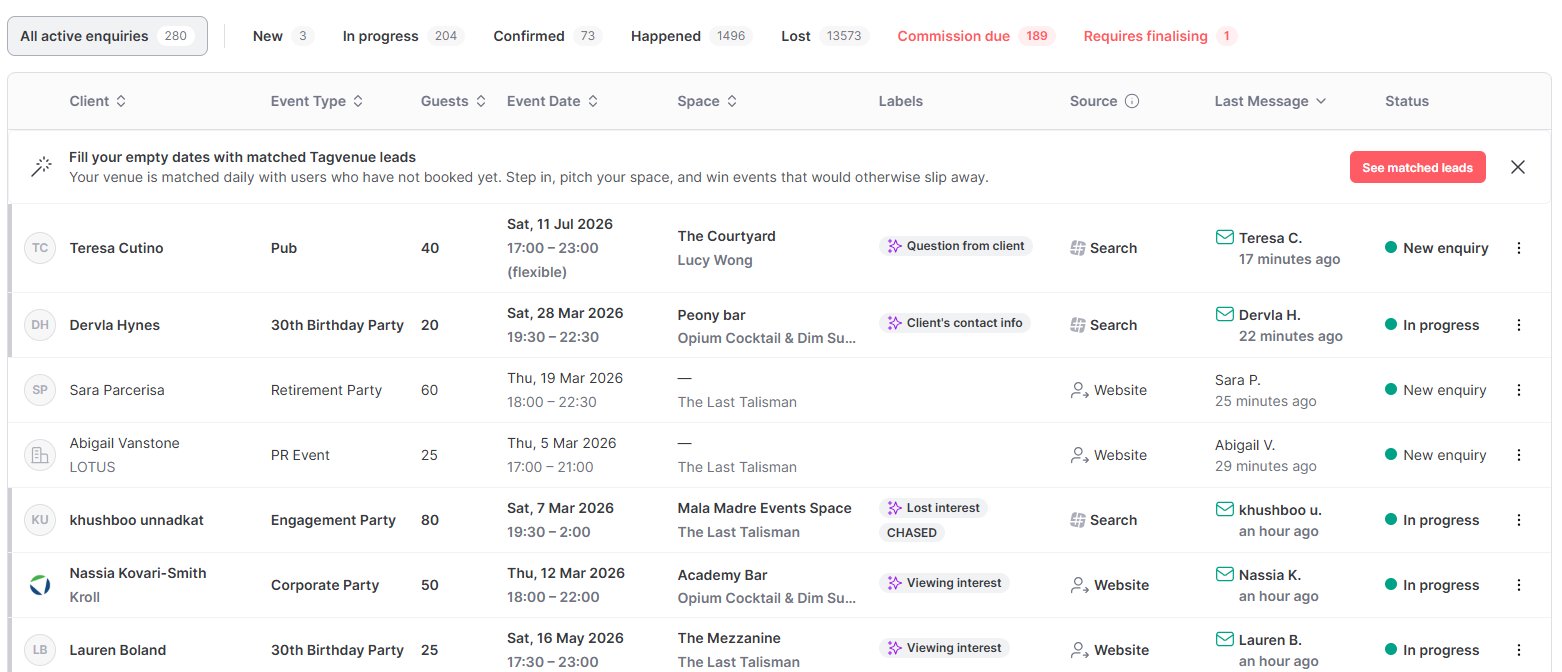Open the three-dot menu for Sara Parcerisa
Screen dimensions: 1562x672
coord(1519,390)
